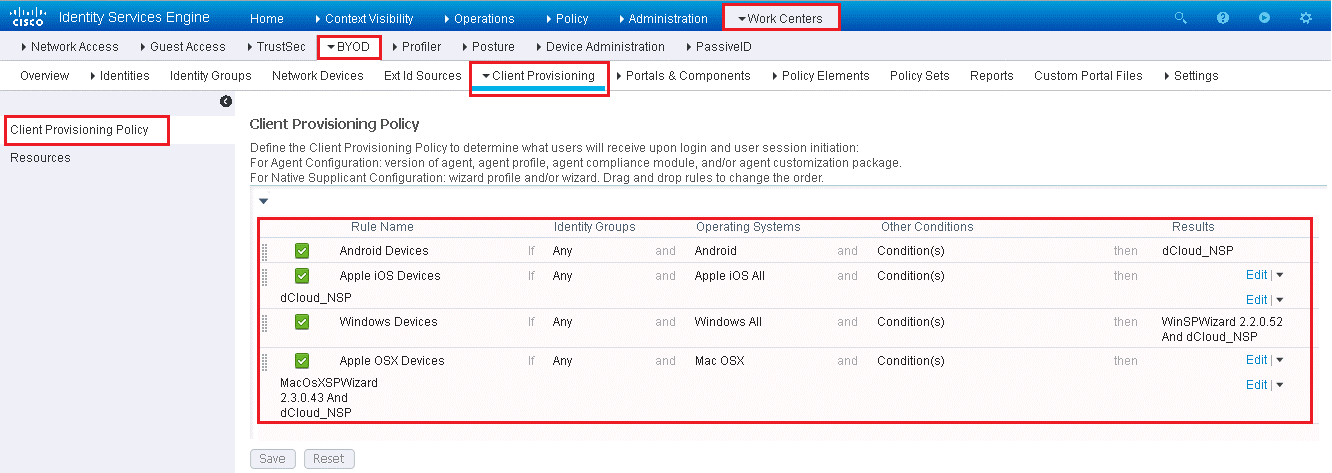Open dropdown arrow beside Edit in Apple OSX row
The image size is (1332, 473).
(x=1279, y=360)
